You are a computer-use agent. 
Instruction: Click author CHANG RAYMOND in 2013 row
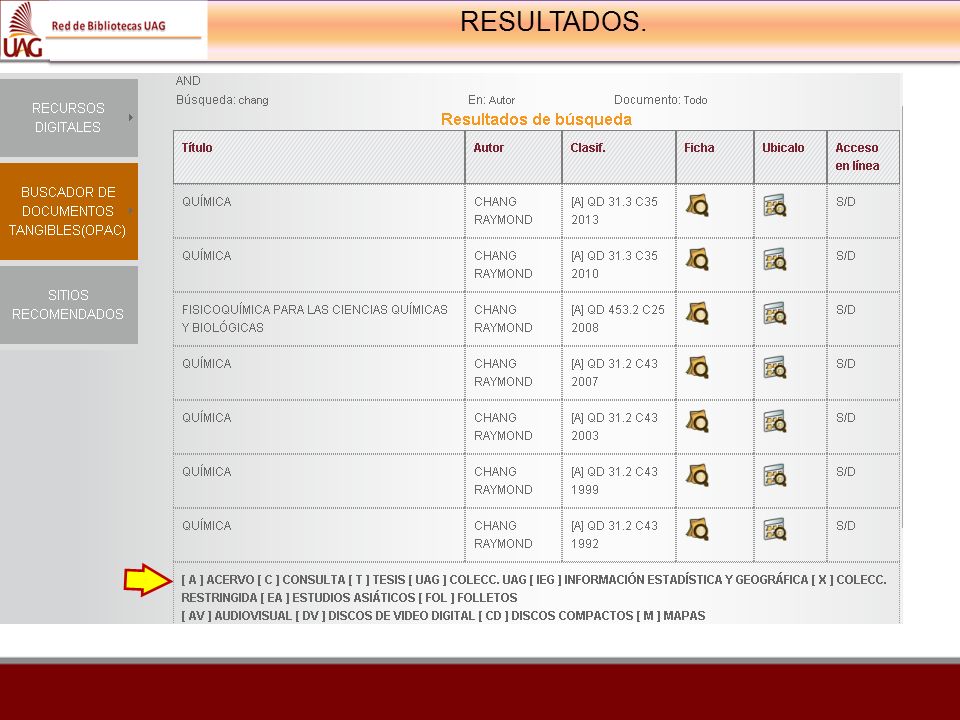(503, 211)
